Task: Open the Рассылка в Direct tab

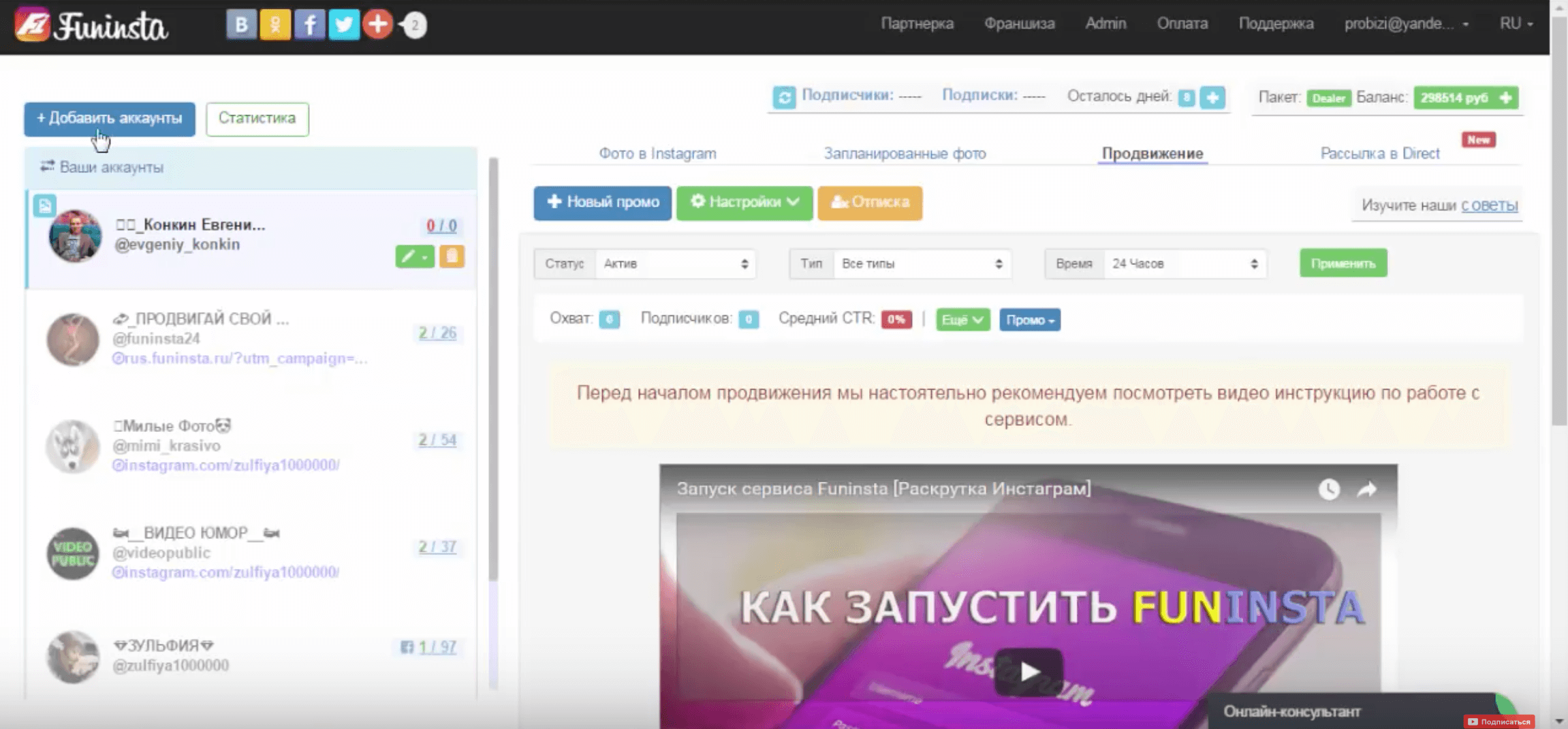Action: click(x=1379, y=154)
